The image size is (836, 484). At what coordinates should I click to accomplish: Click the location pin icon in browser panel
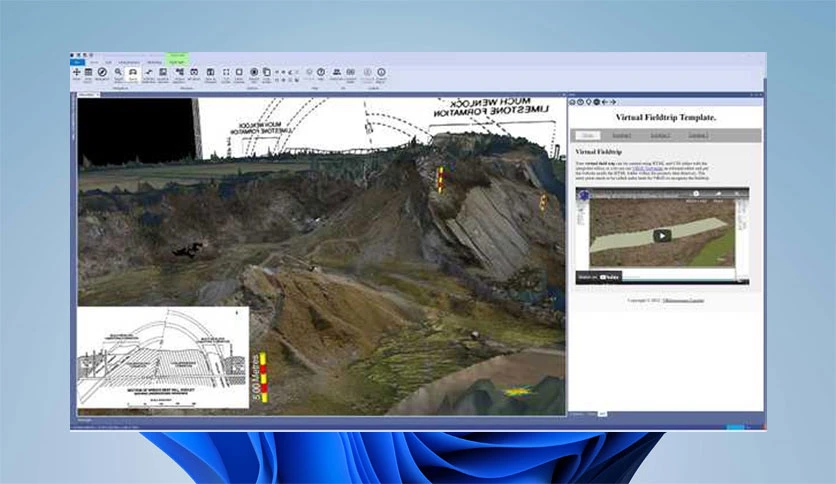coord(589,102)
